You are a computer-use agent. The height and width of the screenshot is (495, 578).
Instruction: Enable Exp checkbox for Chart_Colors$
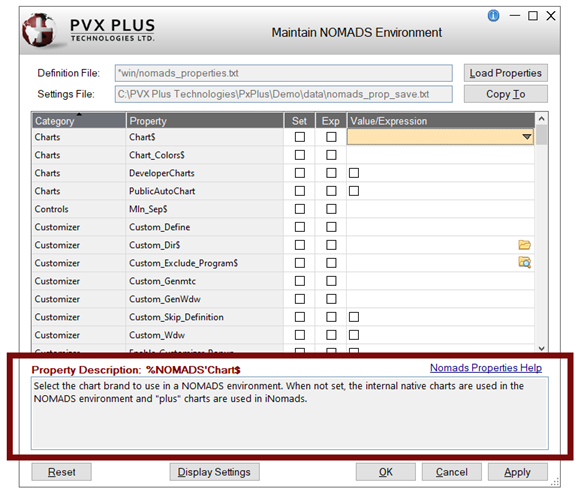(x=331, y=155)
